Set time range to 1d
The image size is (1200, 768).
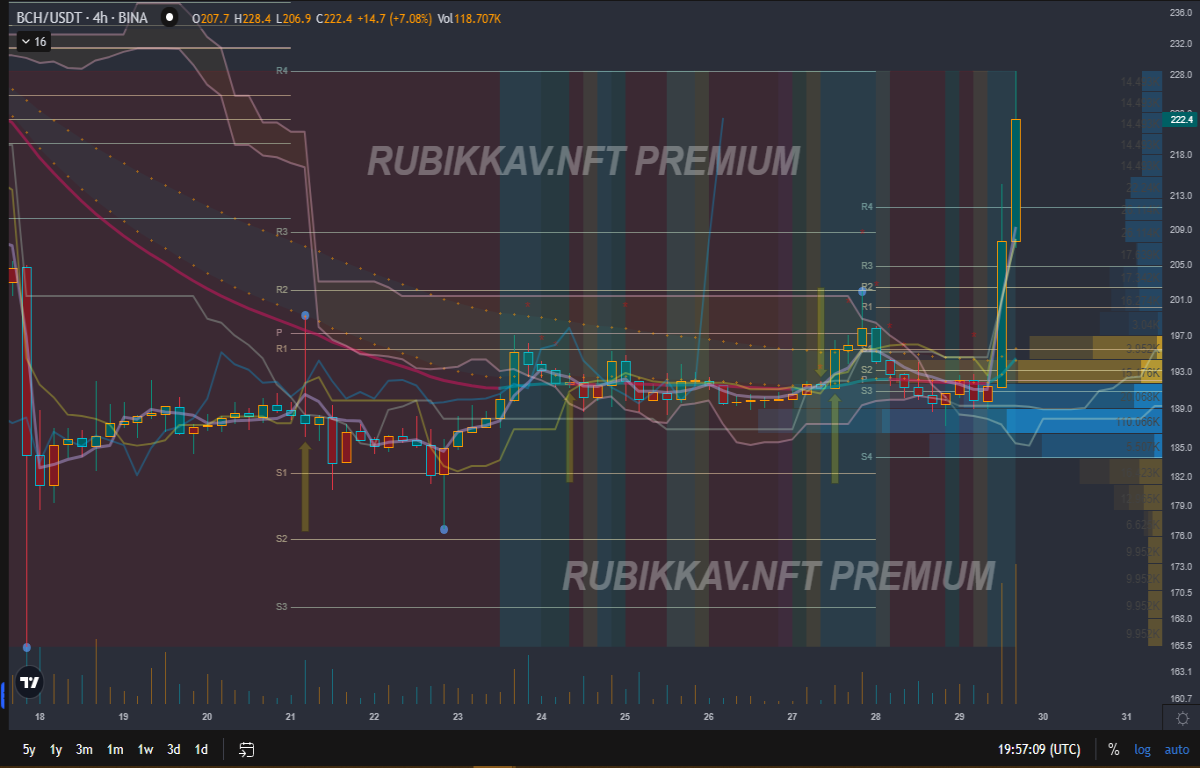click(201, 749)
